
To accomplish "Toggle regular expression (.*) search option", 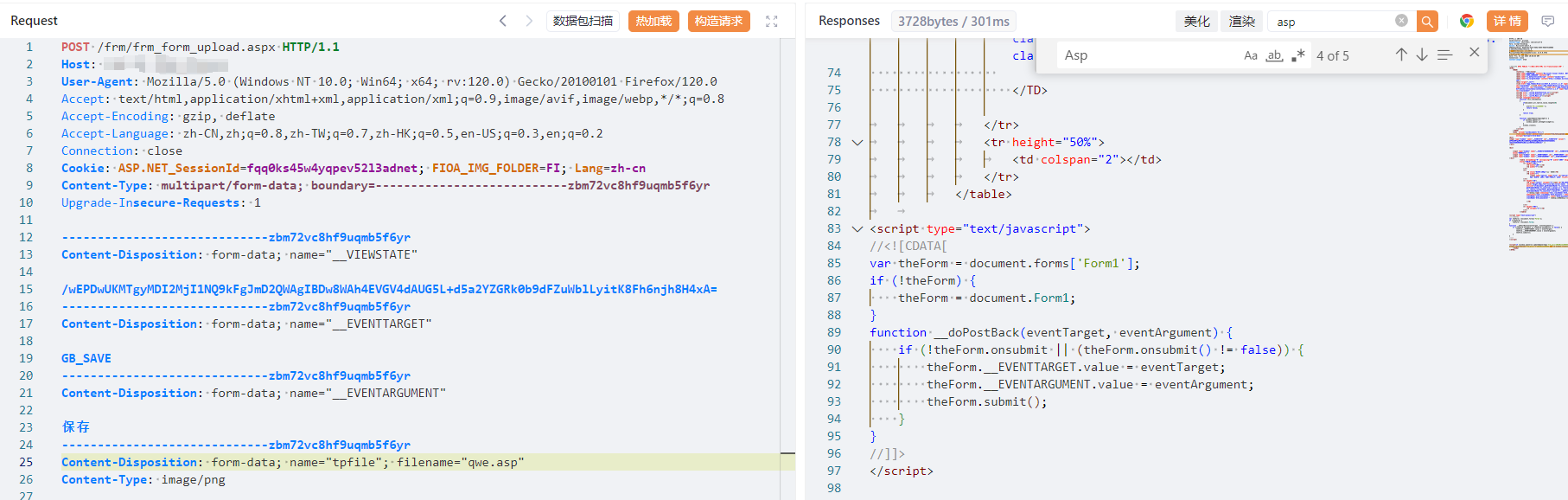I will coord(1298,55).
